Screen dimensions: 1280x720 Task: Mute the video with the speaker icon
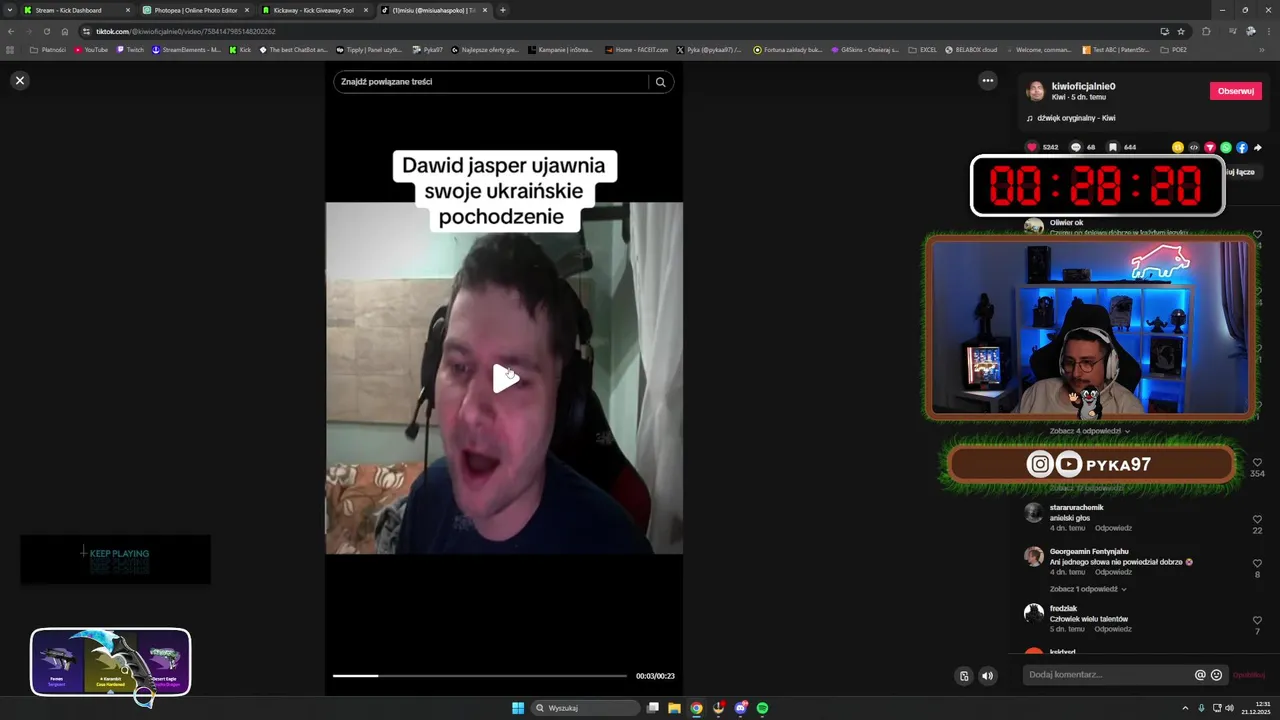987,676
